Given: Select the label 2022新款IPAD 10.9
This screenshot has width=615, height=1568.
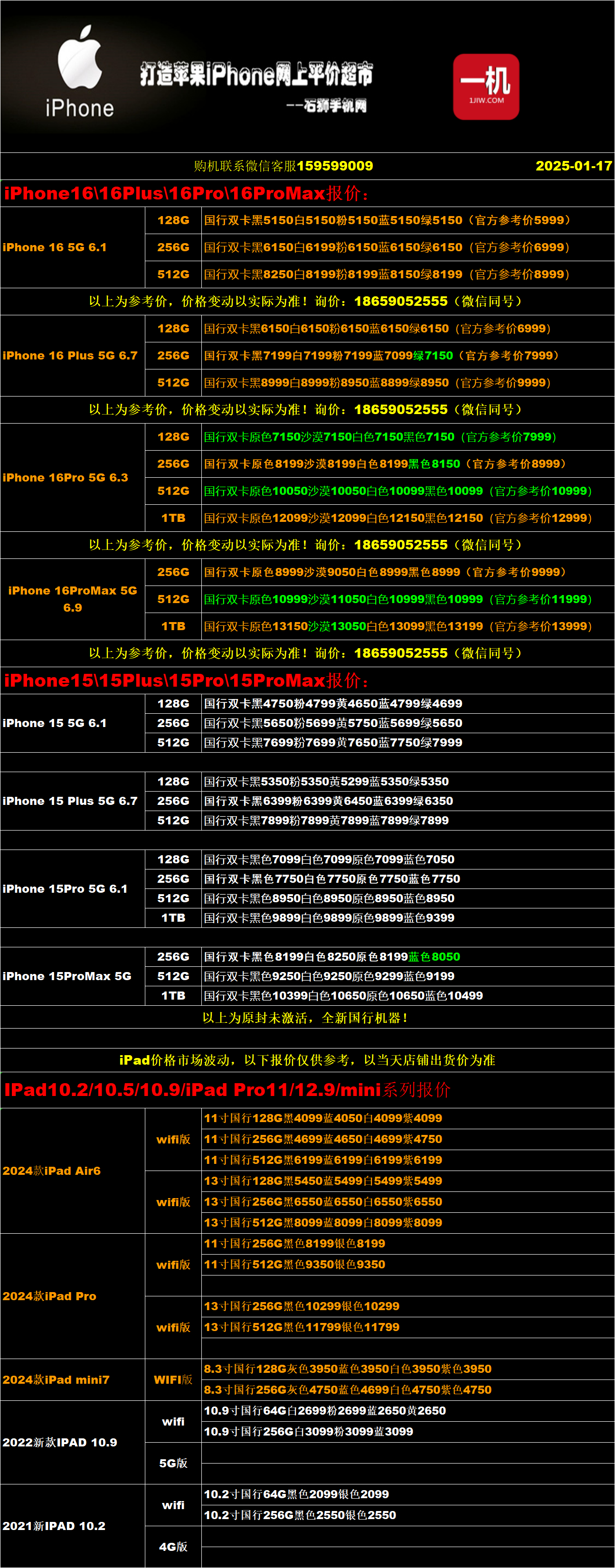Looking at the screenshot, I should tap(60, 1443).
